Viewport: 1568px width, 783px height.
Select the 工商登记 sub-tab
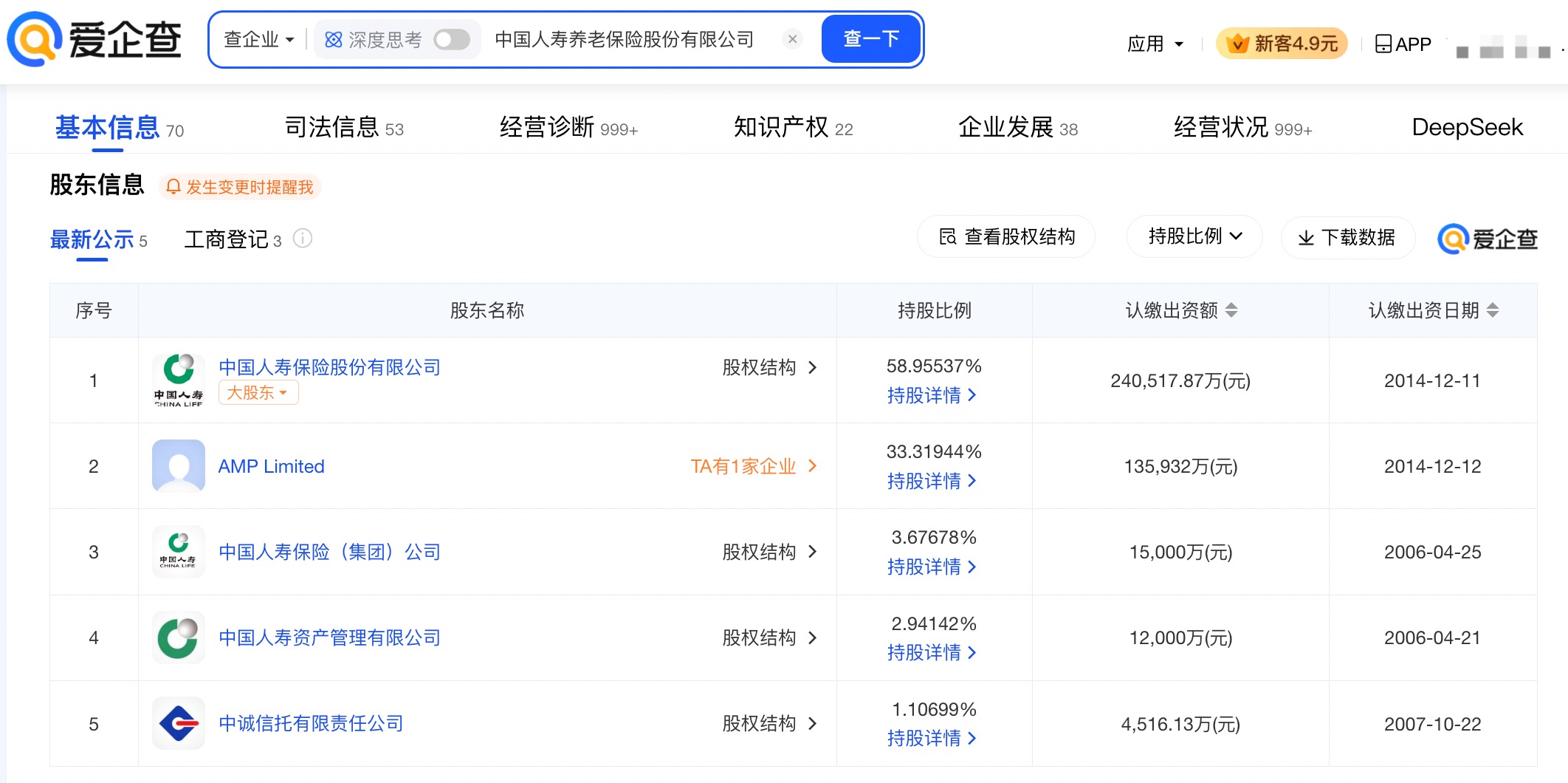(233, 240)
